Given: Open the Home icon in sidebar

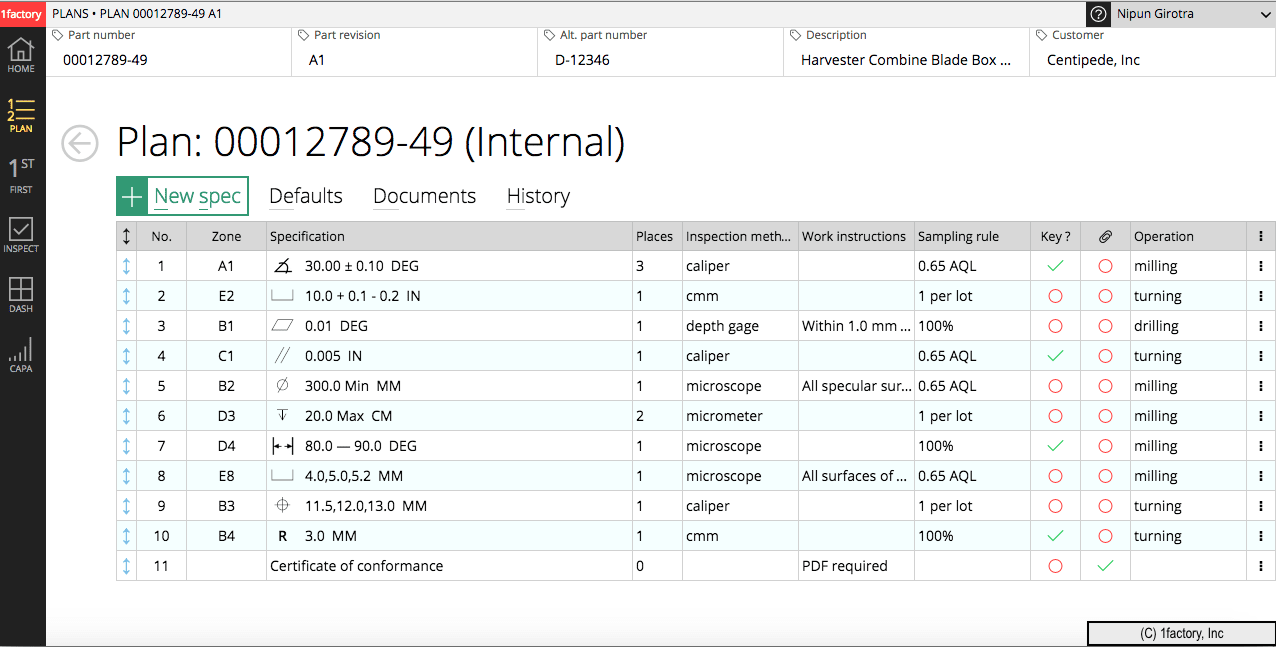Looking at the screenshot, I should [21, 55].
